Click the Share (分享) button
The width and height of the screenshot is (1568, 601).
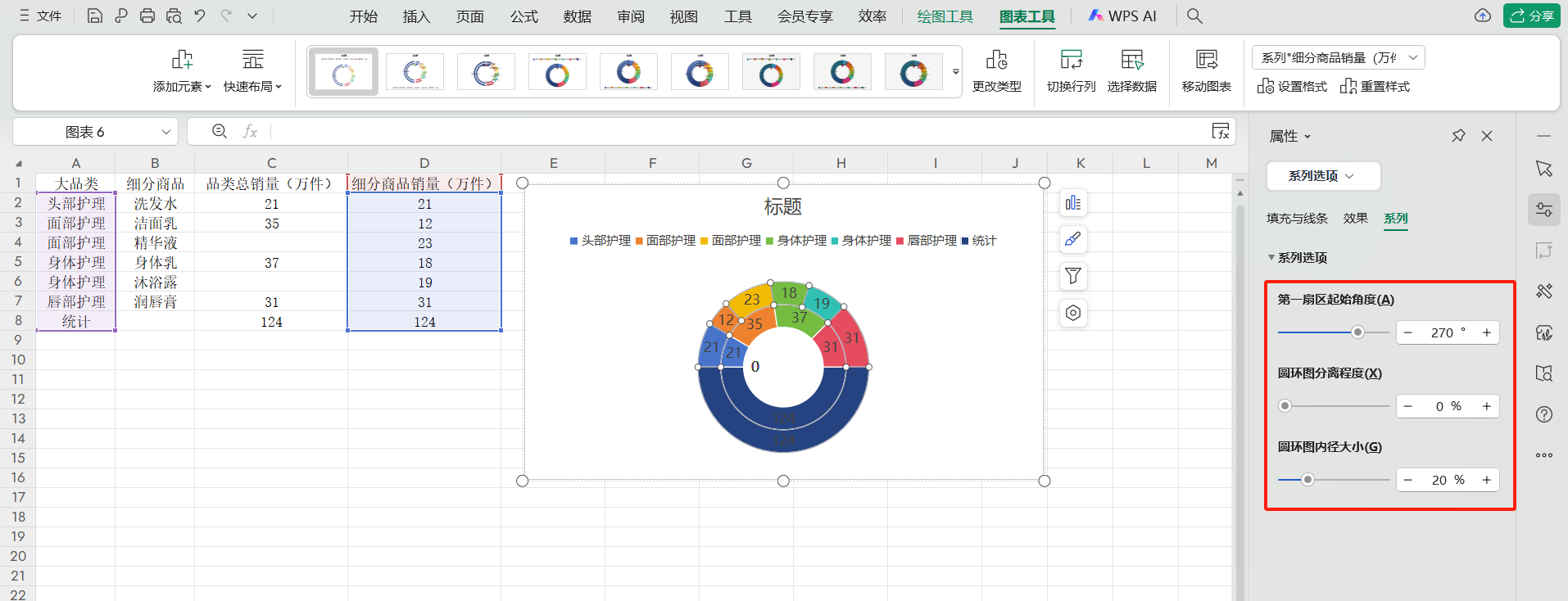(1531, 16)
